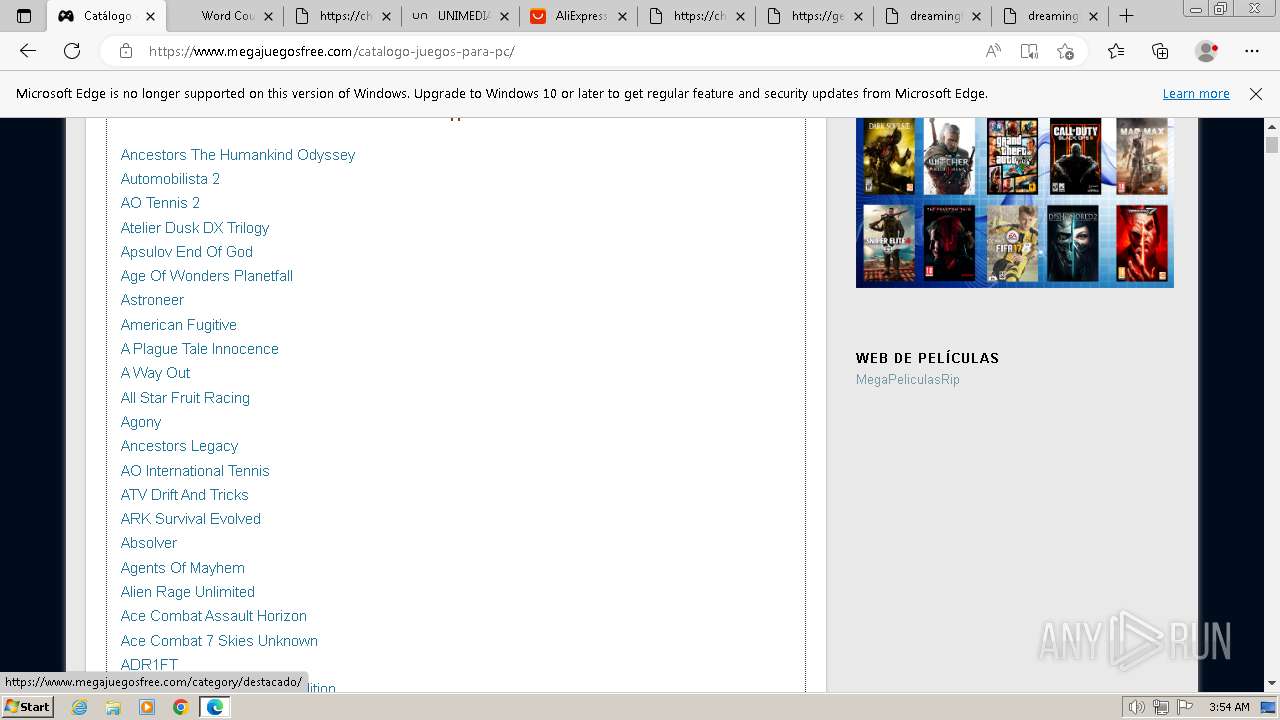Click the scrollbar down arrow
This screenshot has height=720, width=1280.
(x=1272, y=683)
